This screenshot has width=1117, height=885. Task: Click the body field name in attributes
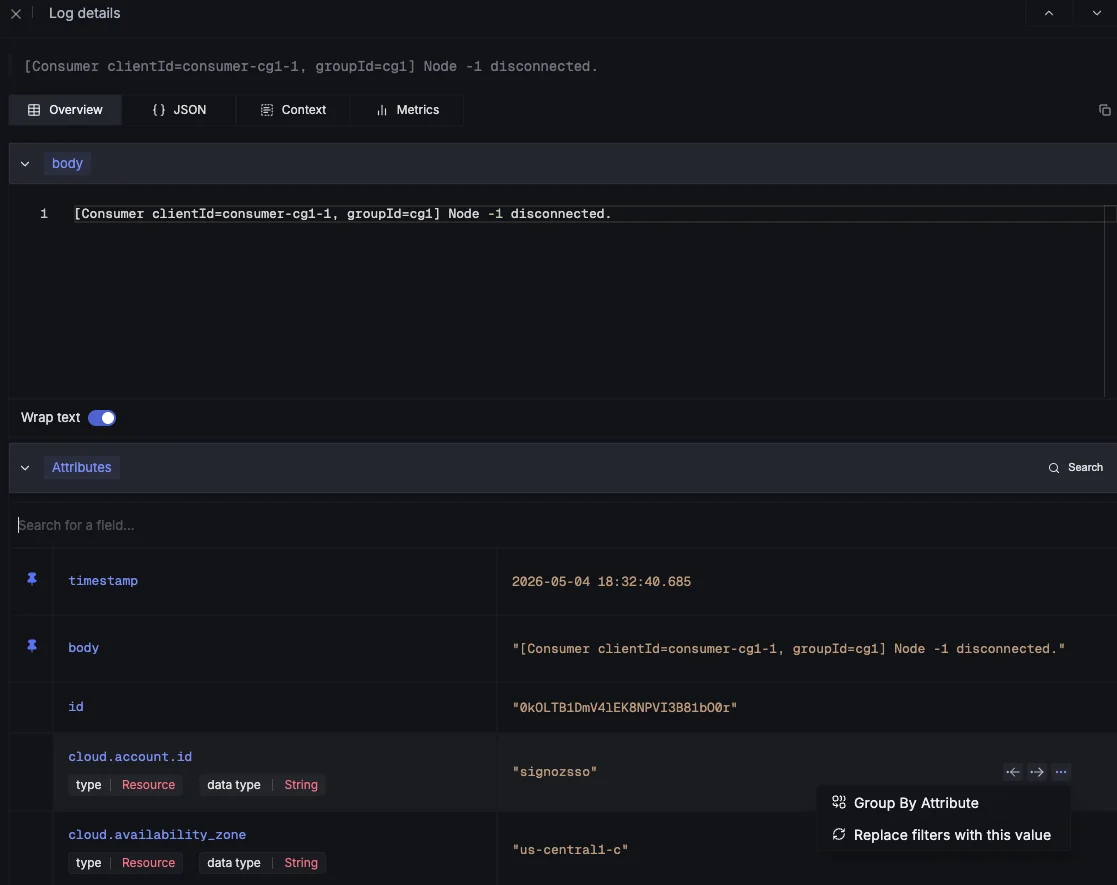(83, 648)
